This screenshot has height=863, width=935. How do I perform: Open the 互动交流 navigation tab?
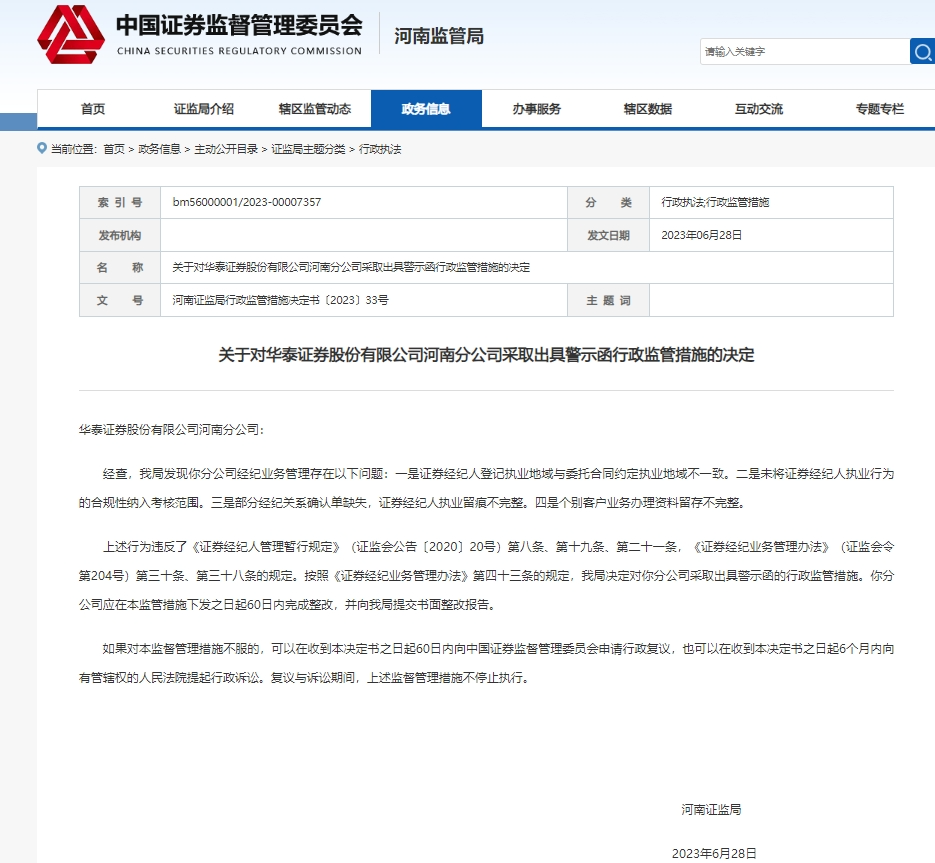758,109
